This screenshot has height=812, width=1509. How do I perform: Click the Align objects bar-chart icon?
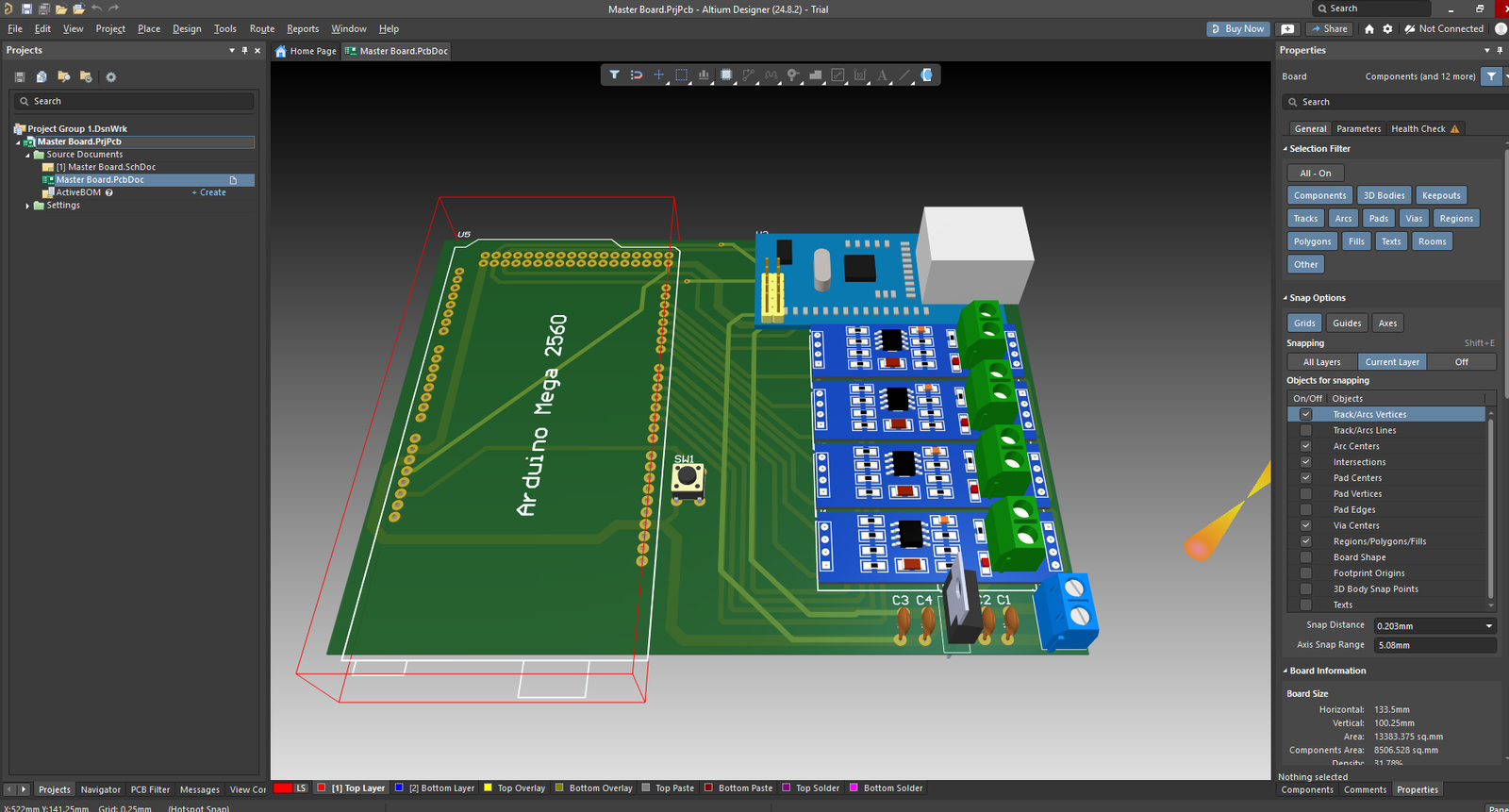(704, 75)
